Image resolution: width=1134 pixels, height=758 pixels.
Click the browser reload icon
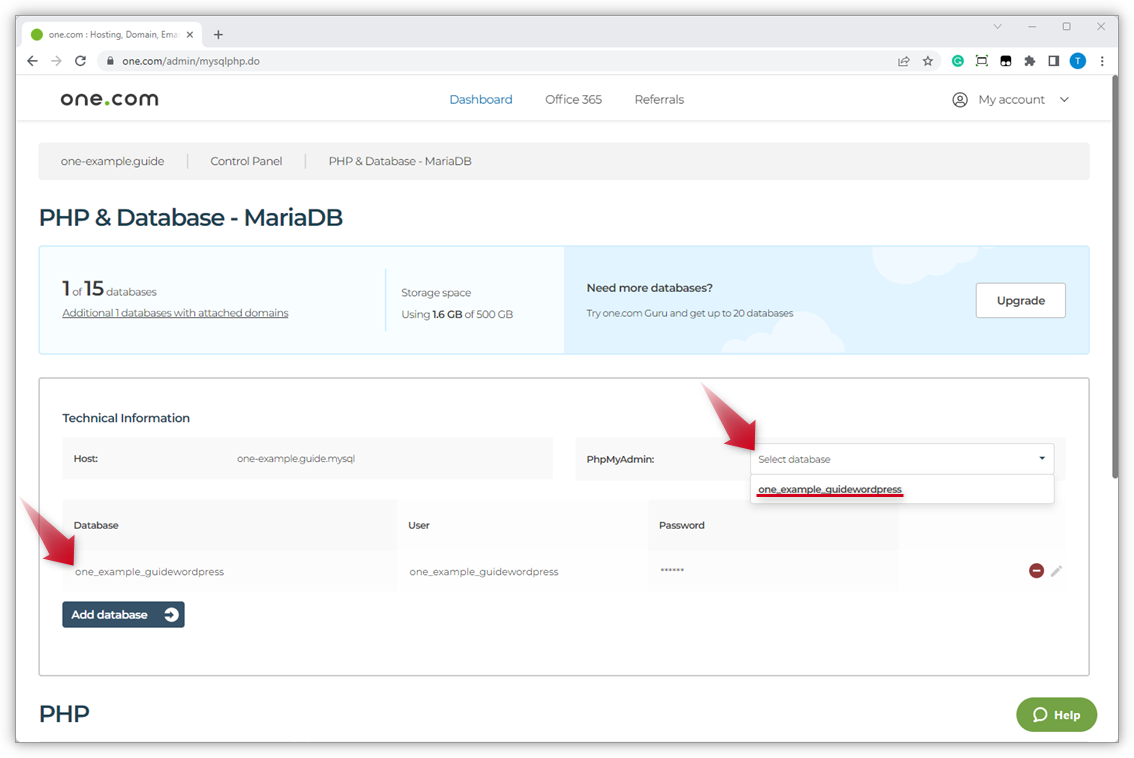point(80,61)
